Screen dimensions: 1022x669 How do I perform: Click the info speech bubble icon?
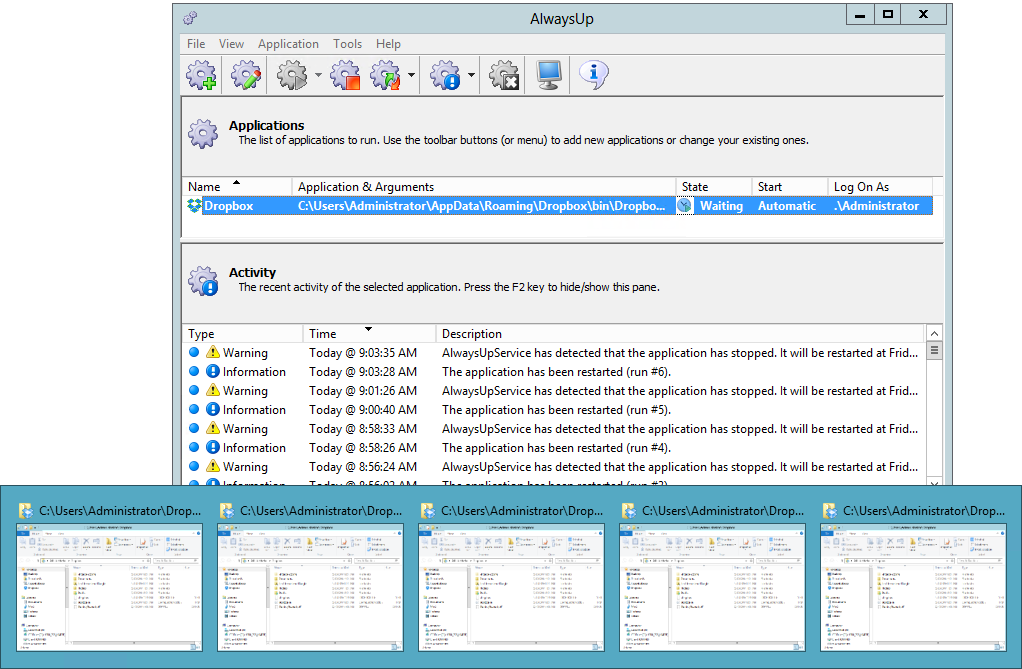coord(594,75)
